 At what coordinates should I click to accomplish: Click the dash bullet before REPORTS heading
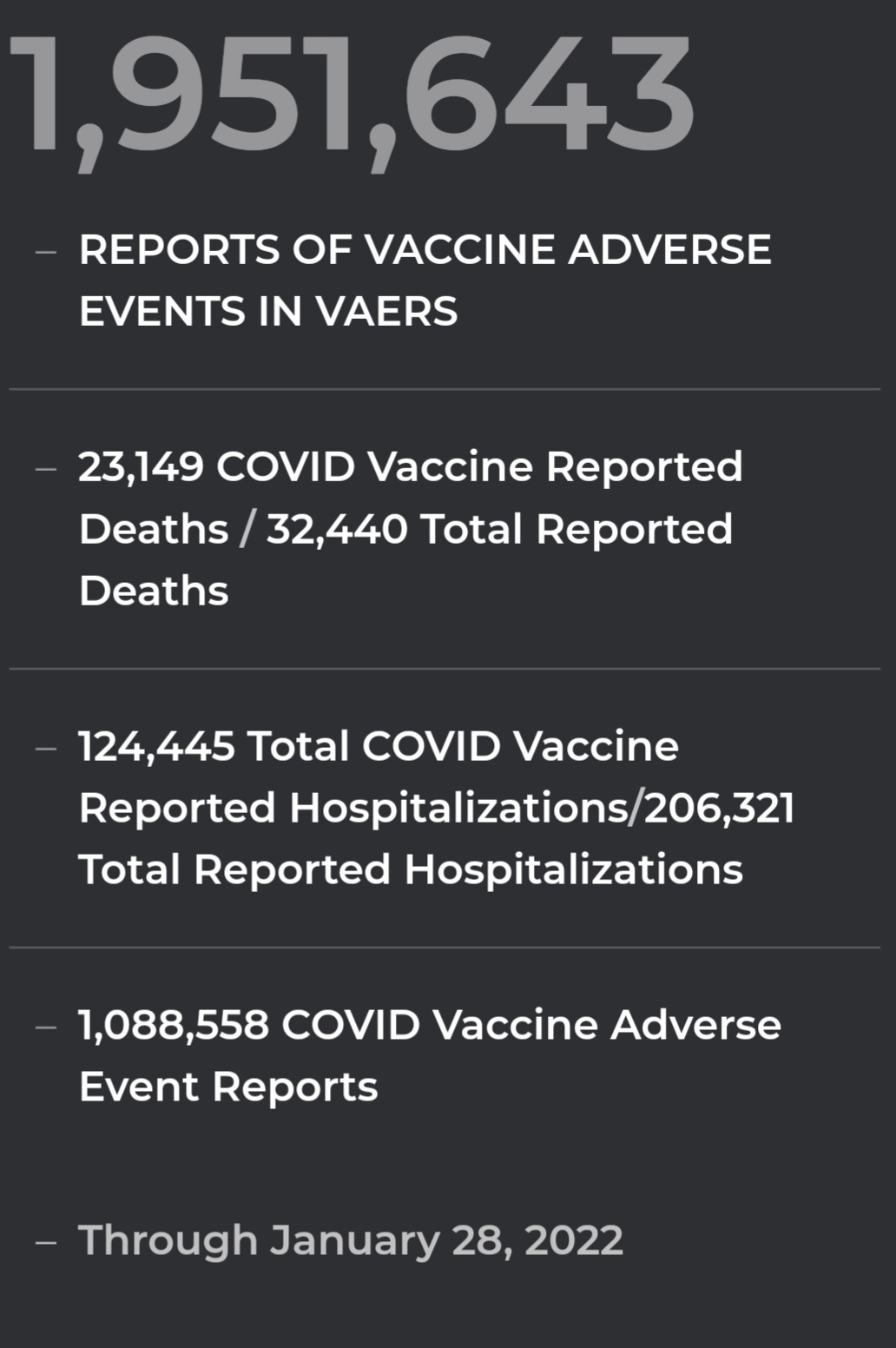46,252
